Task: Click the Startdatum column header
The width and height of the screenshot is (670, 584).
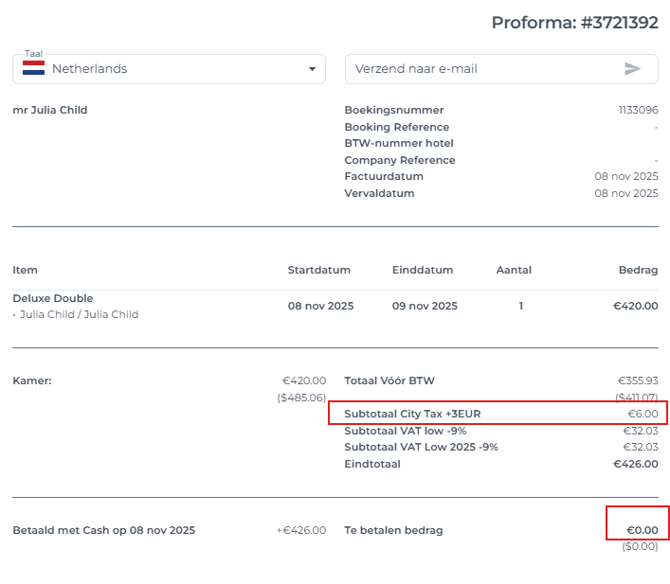Action: (x=320, y=270)
